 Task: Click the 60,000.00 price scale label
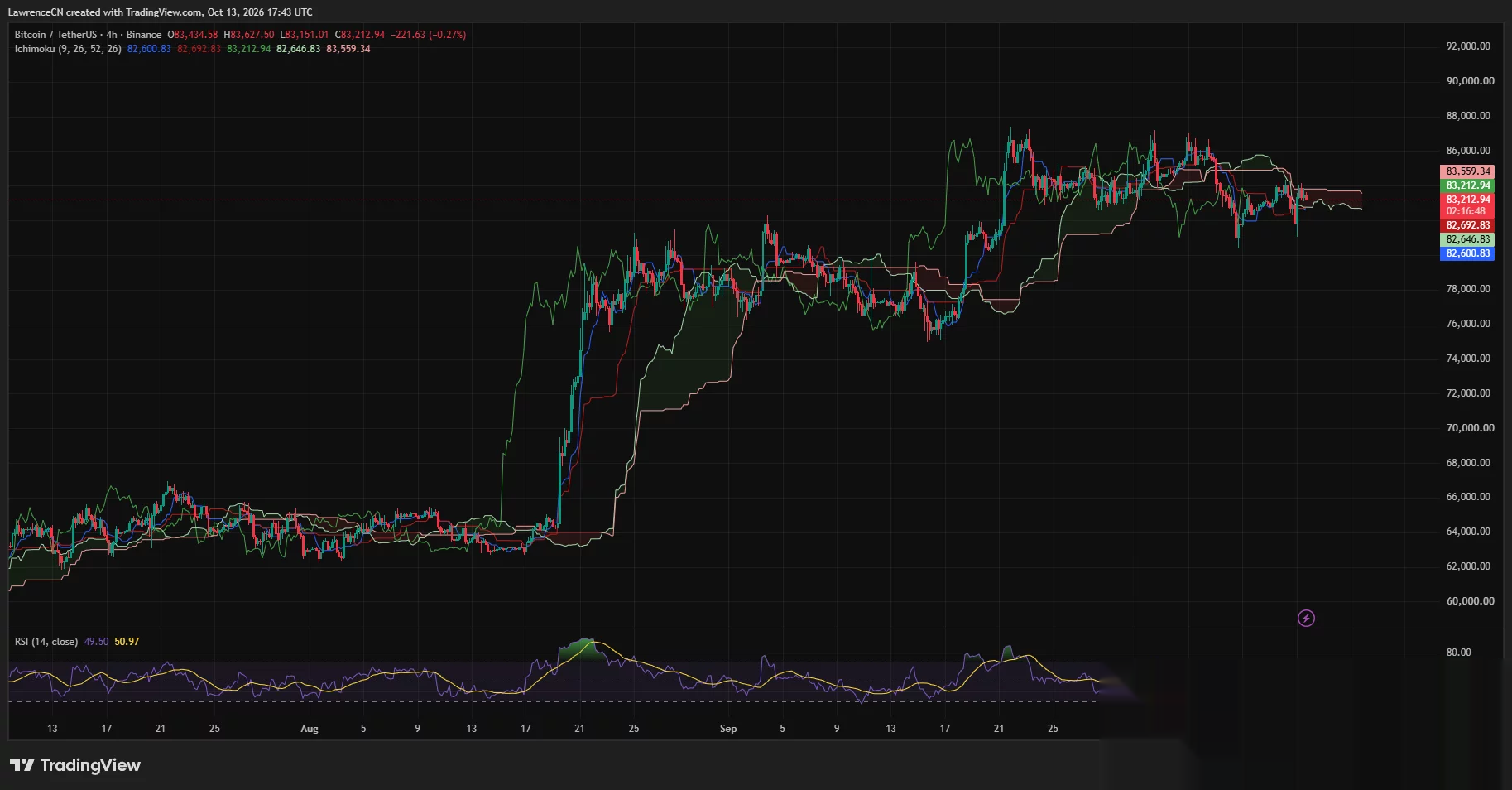[1470, 601]
